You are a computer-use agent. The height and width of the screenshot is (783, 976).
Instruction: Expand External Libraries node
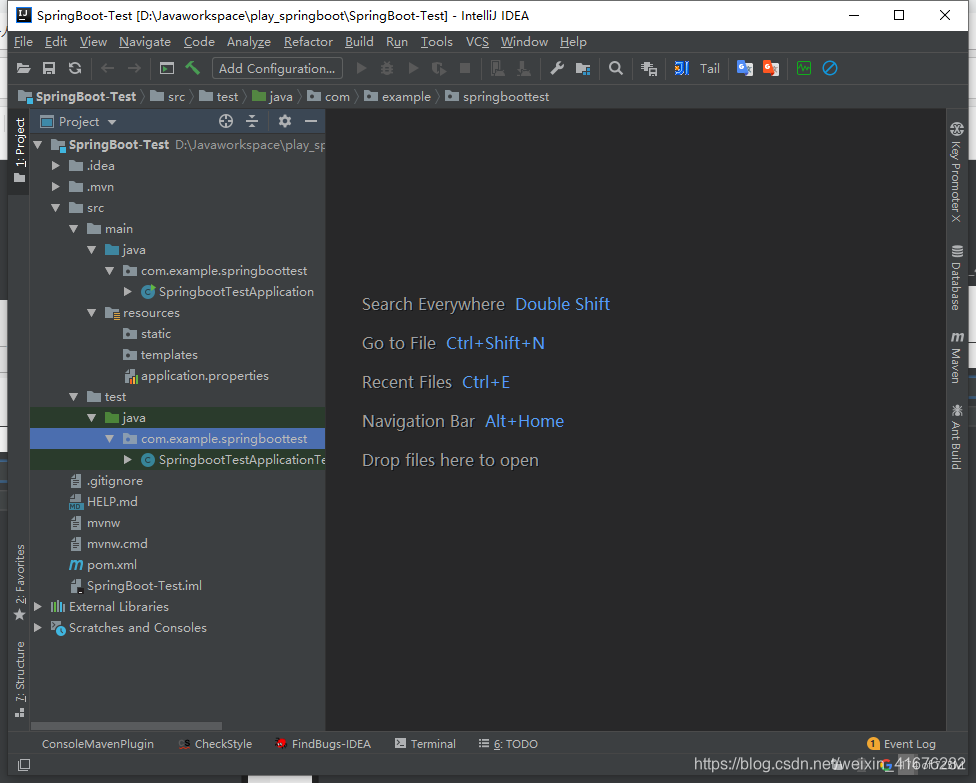[x=38, y=606]
